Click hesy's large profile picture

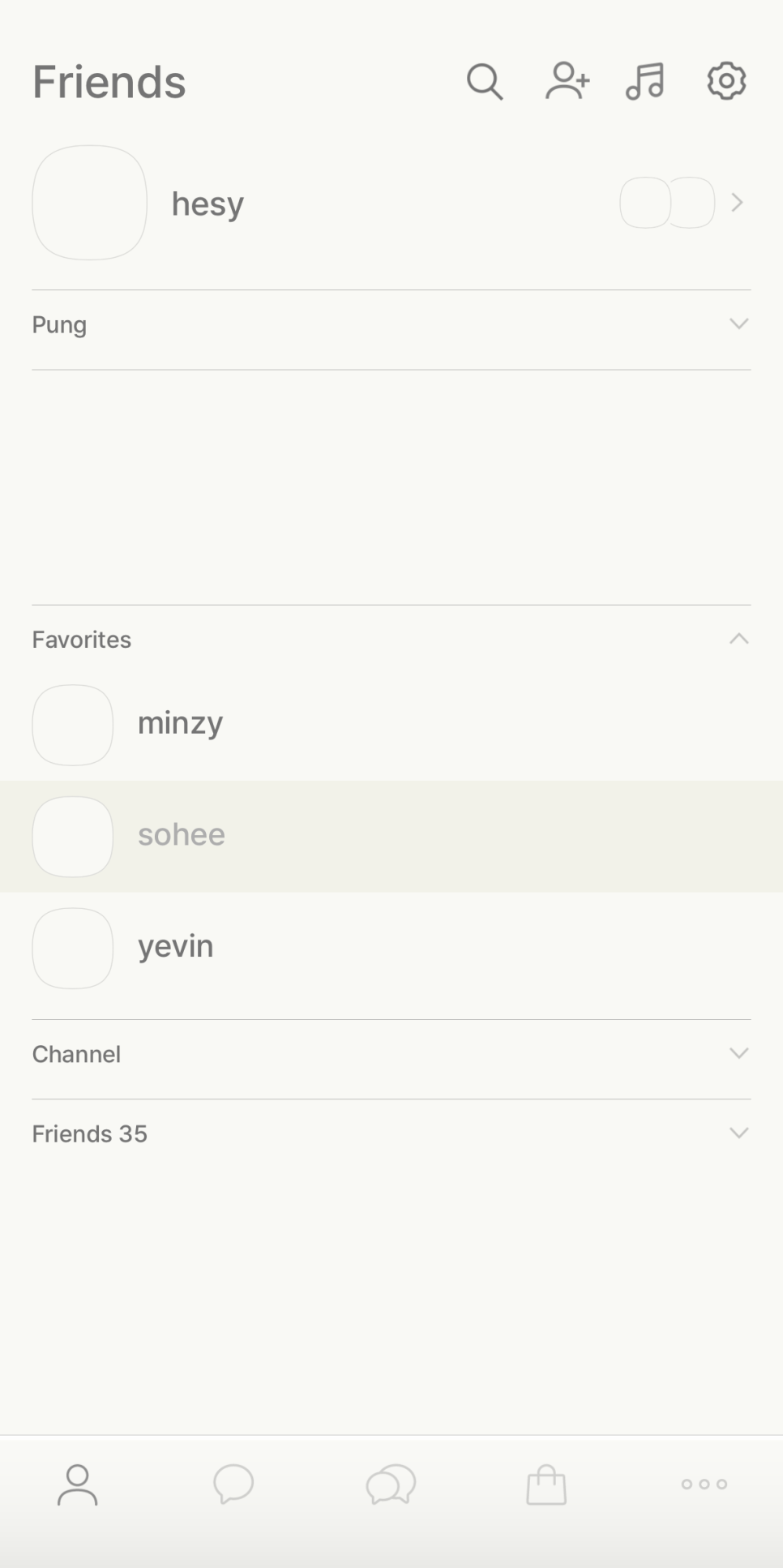pos(89,203)
